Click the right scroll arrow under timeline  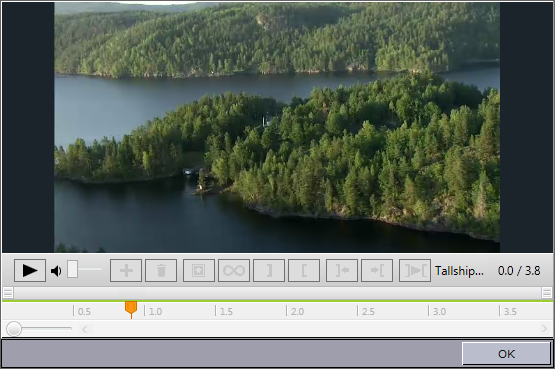(x=545, y=329)
